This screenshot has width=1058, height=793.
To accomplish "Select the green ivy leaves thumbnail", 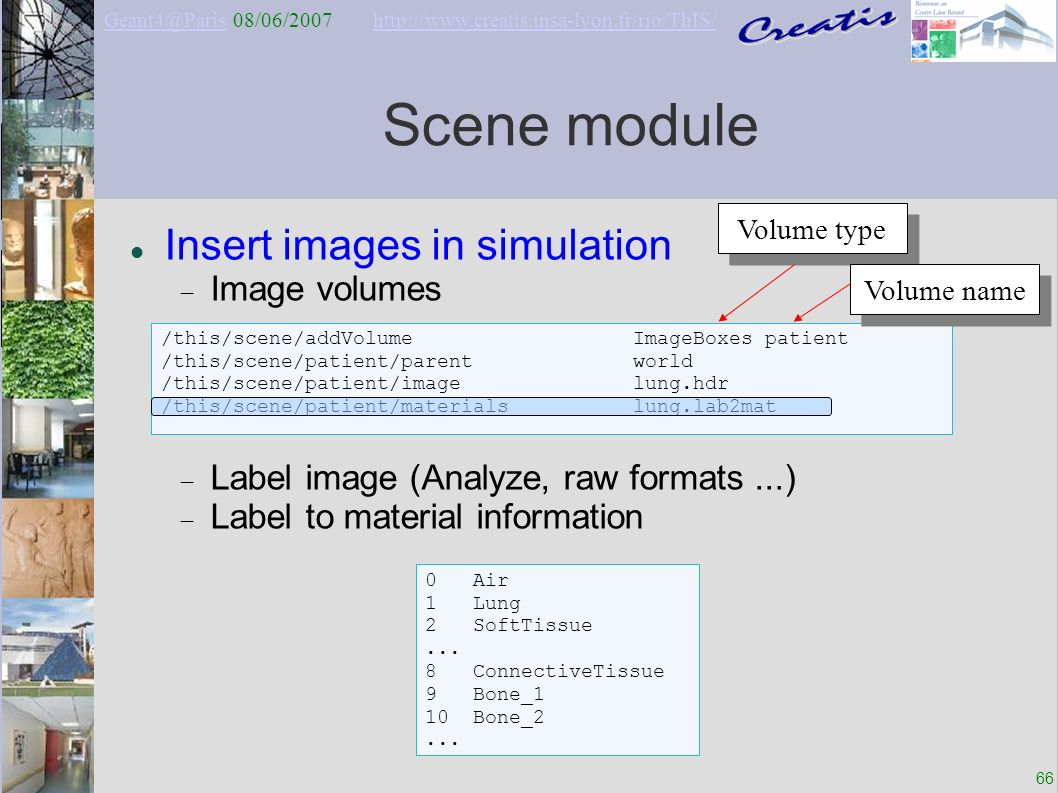I will tap(47, 349).
